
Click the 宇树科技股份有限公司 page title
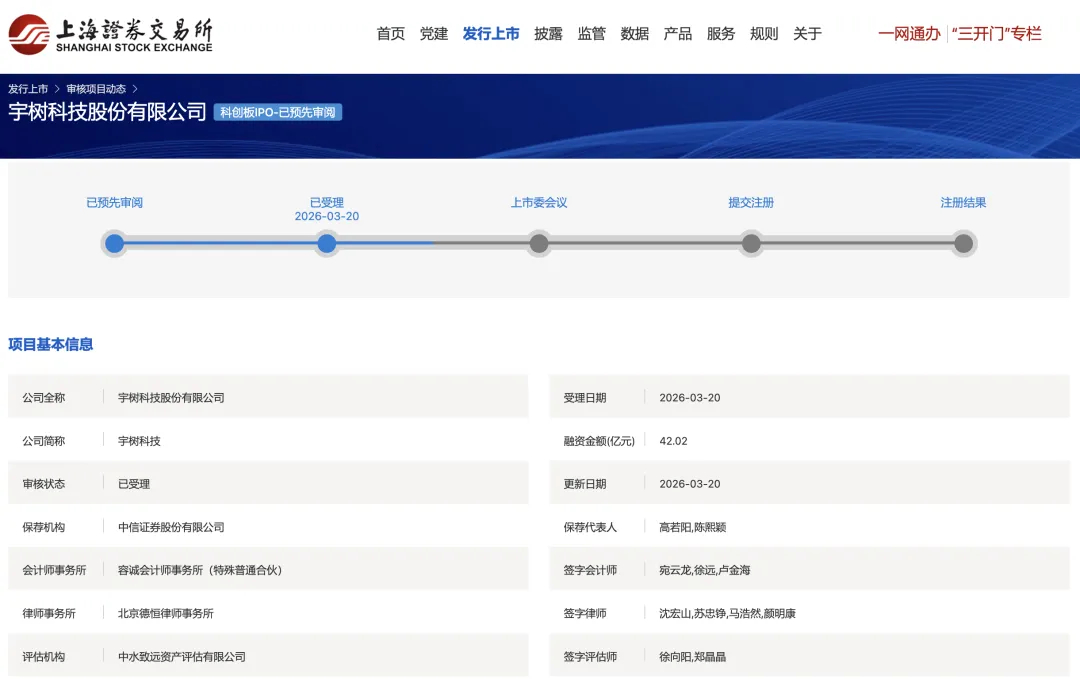106,110
